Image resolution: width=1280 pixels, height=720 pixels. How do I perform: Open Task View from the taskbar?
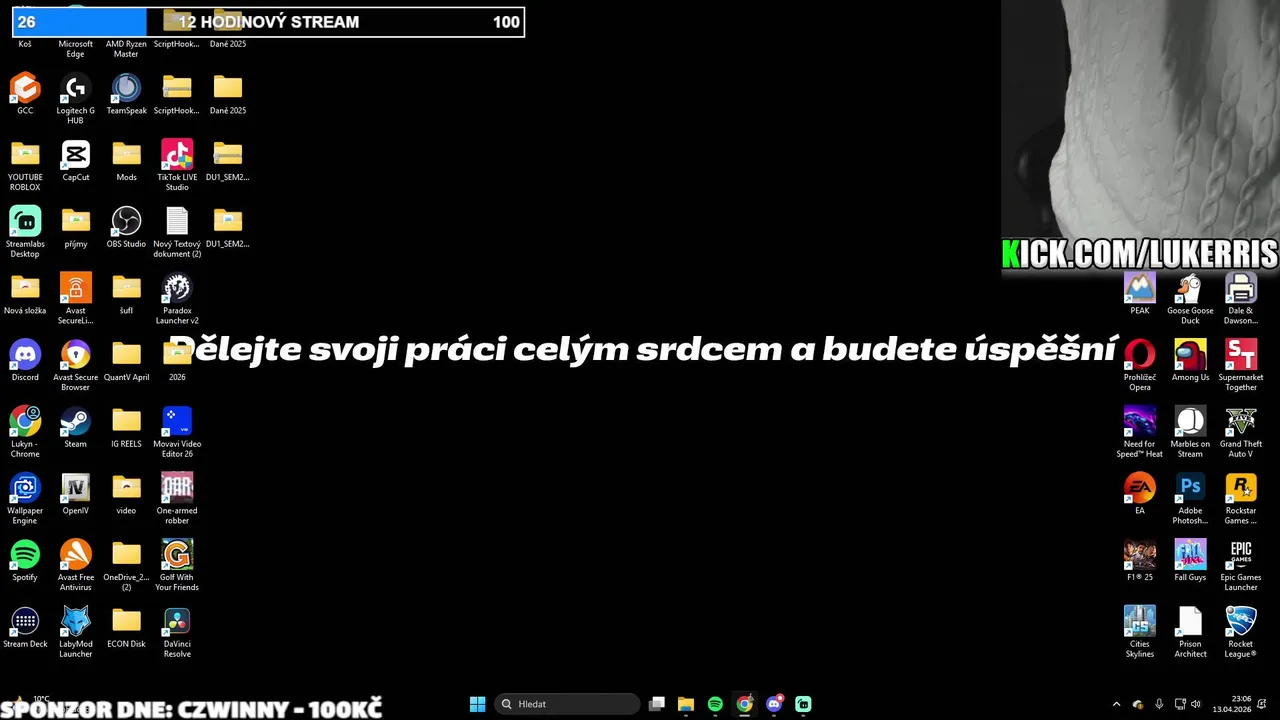point(657,704)
